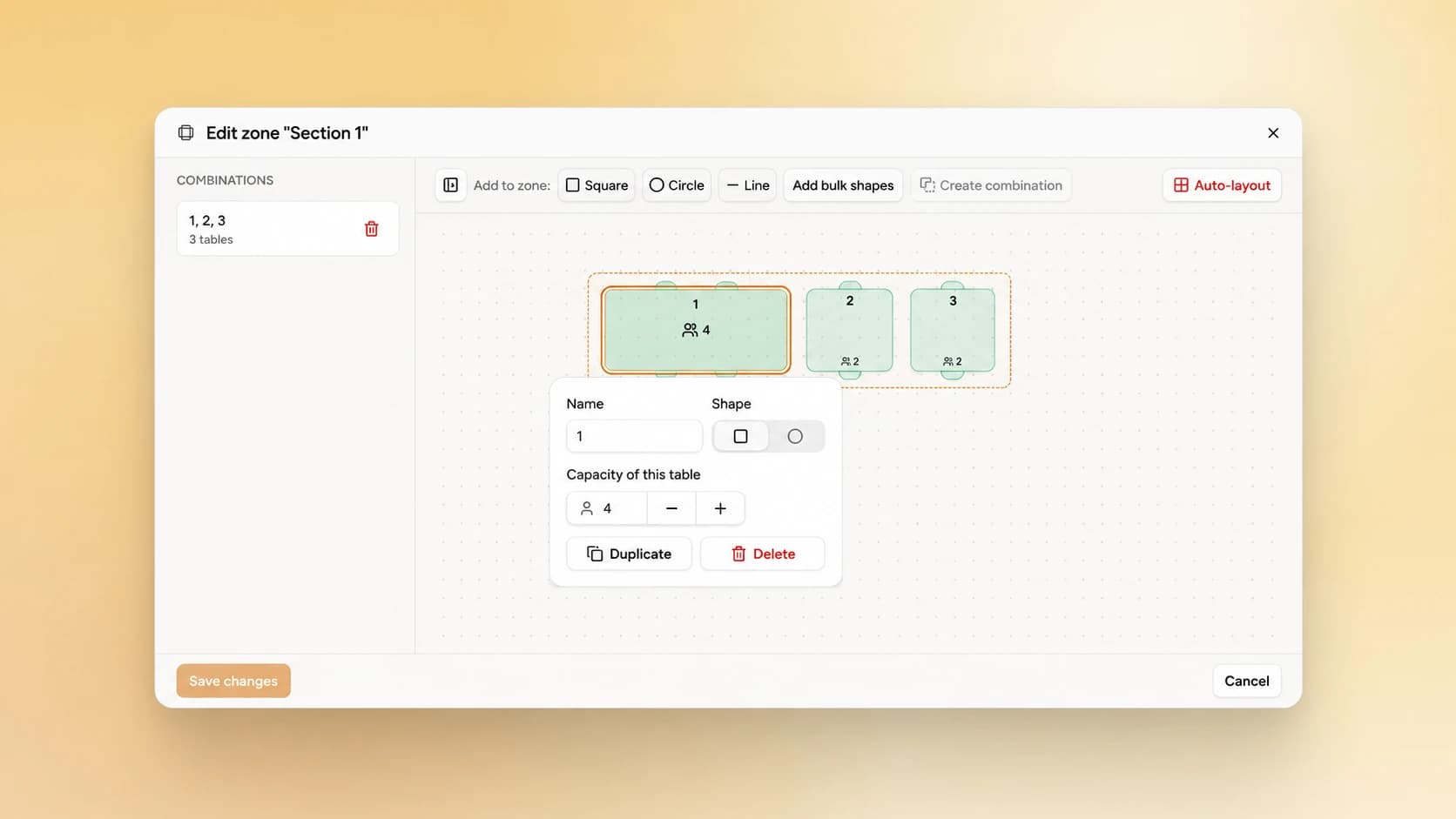
Task: Choose circle shape for the table
Action: [x=795, y=436]
